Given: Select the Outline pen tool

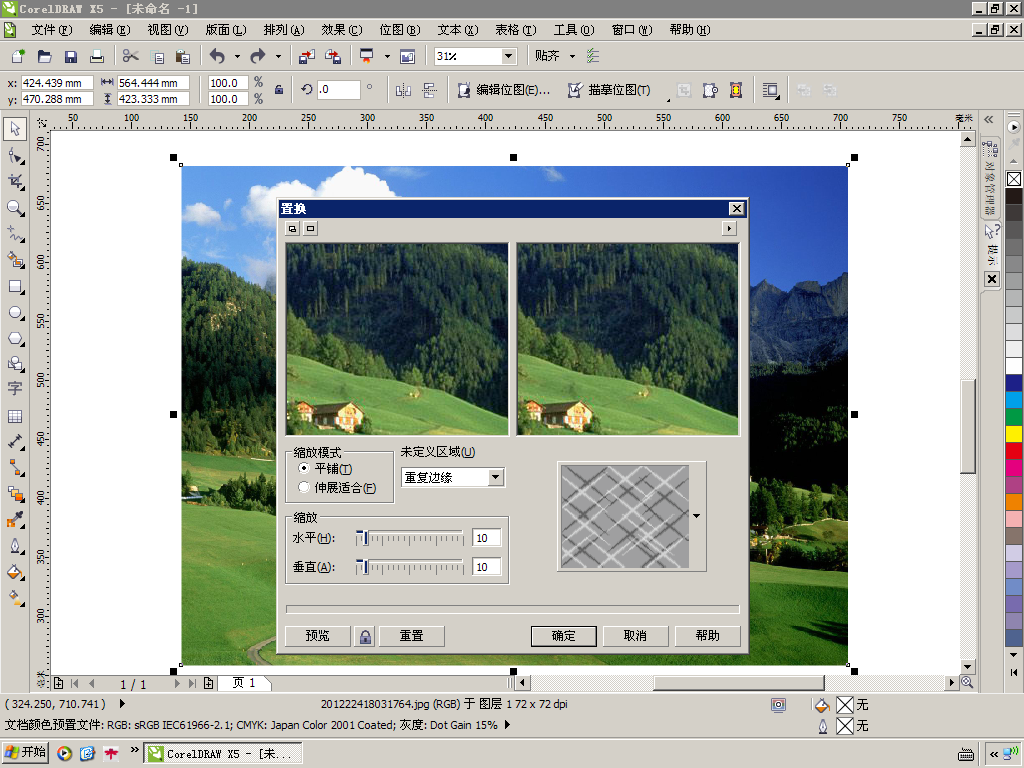Looking at the screenshot, I should pyautogui.click(x=15, y=546).
